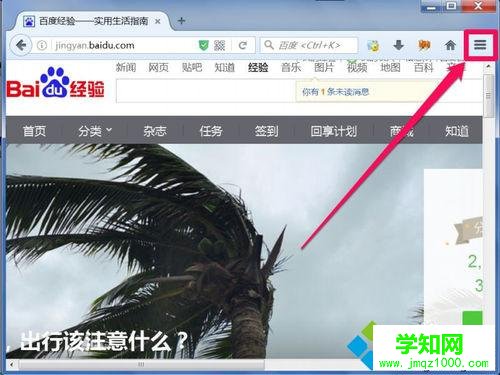The width and height of the screenshot is (500, 375).
Task: Open the 网页 link
Action: point(158,67)
